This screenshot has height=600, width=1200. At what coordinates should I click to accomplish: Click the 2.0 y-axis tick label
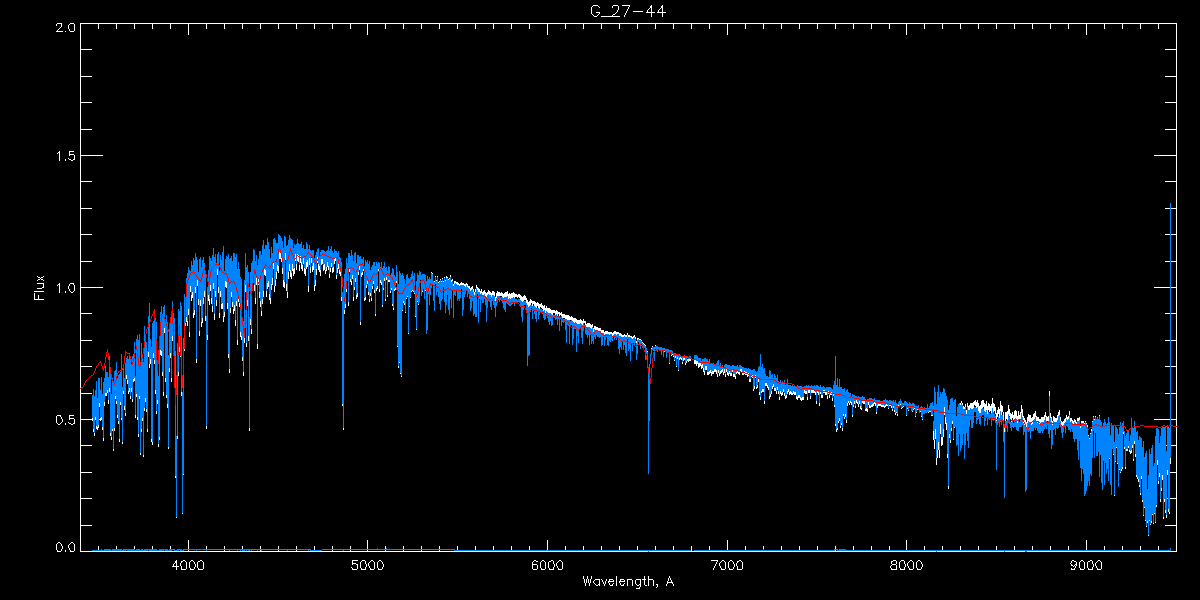65,27
